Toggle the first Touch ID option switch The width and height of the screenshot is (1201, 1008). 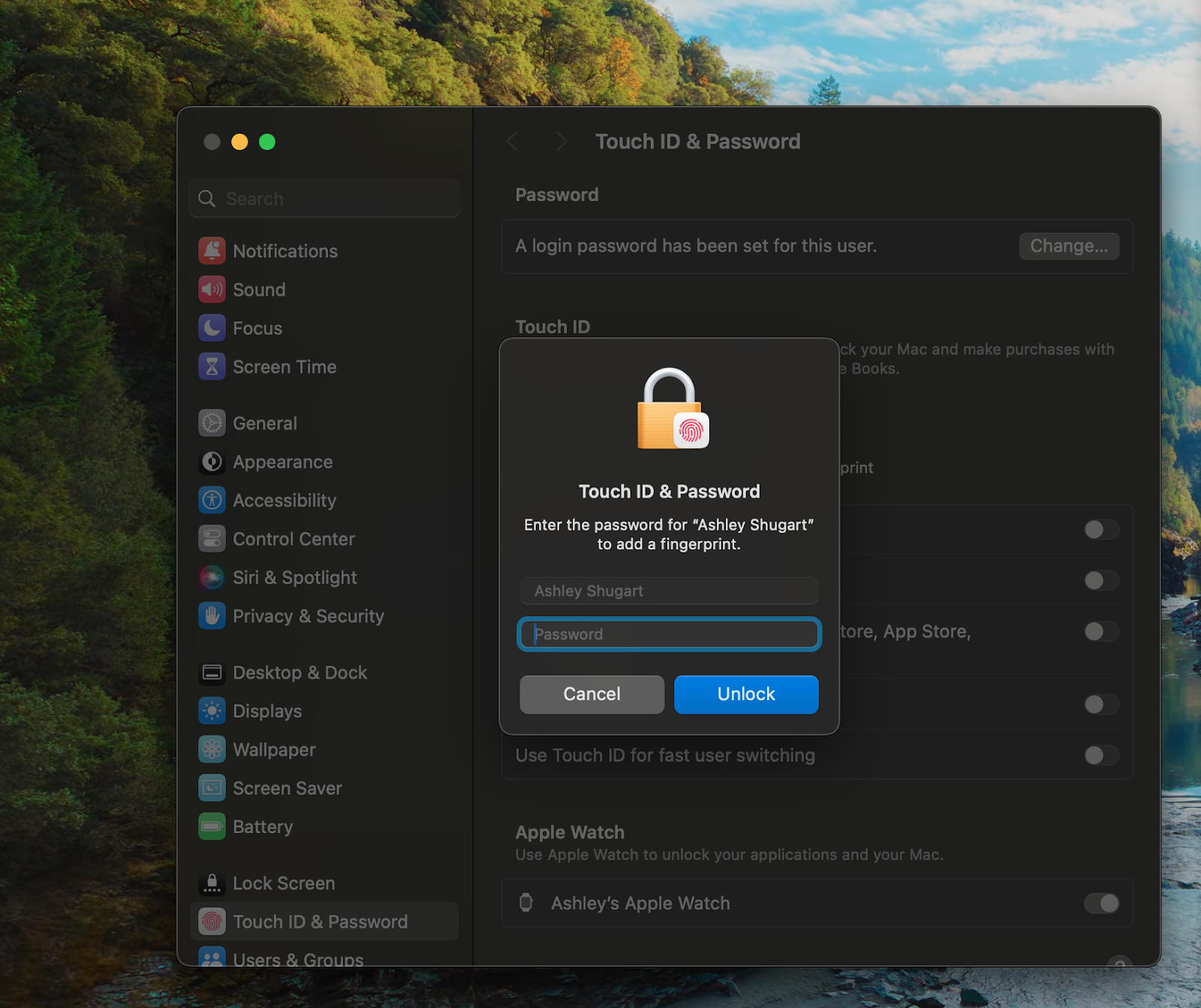click(1101, 530)
